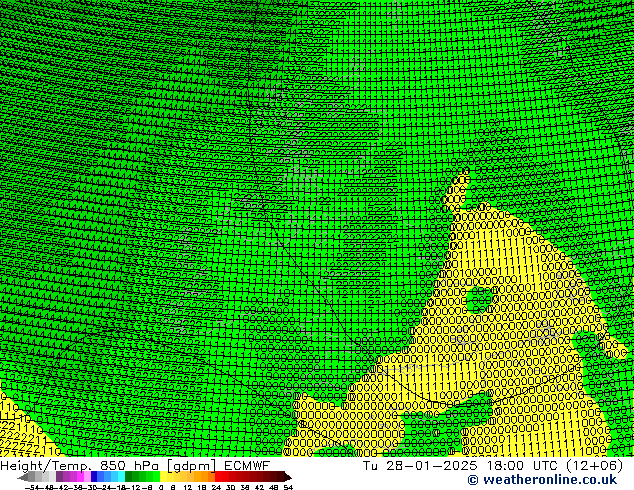Select the bright magenta segment of the legend
The width and height of the screenshot is (634, 490).
click(x=80, y=477)
